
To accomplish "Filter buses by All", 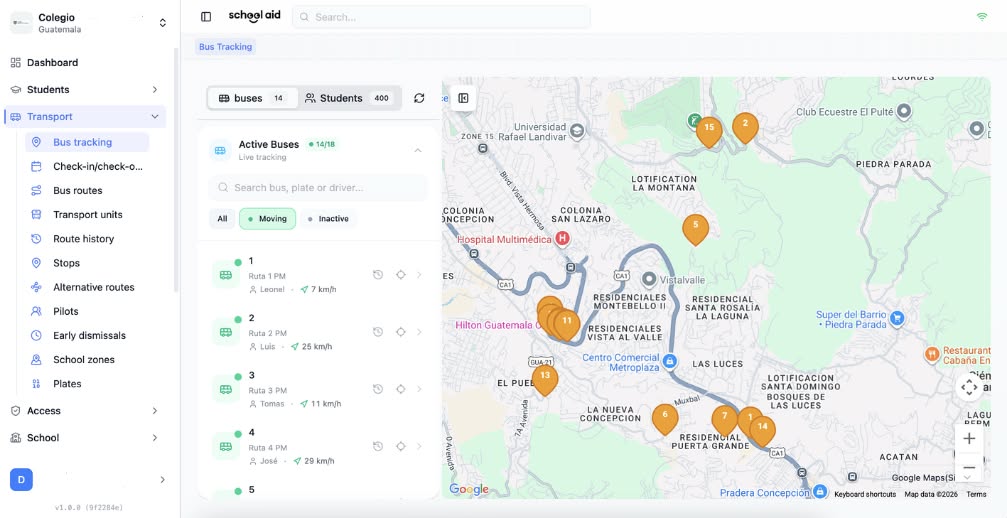I will pyautogui.click(x=222, y=219).
